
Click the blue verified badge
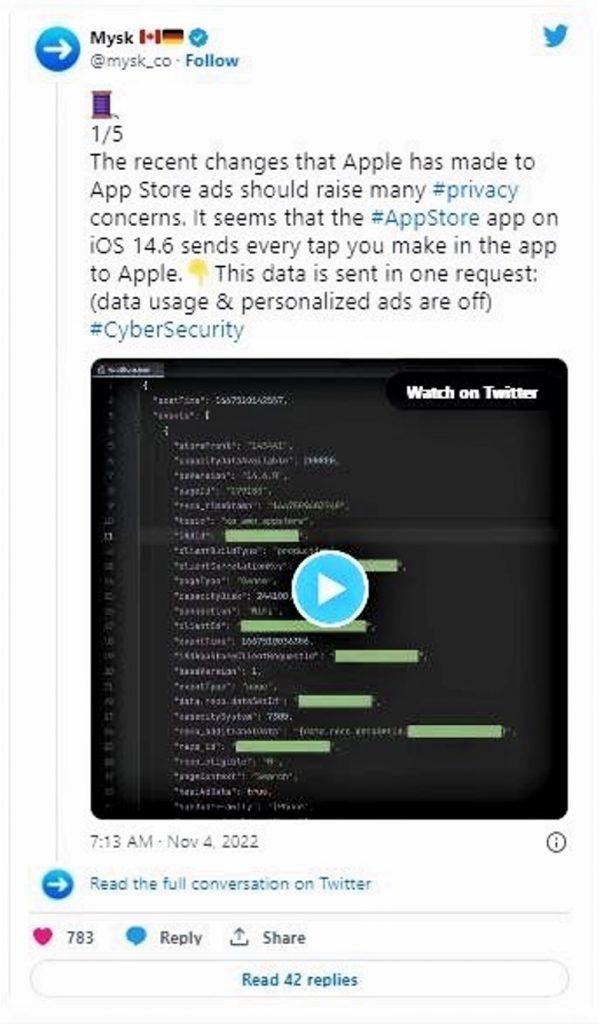(201, 37)
